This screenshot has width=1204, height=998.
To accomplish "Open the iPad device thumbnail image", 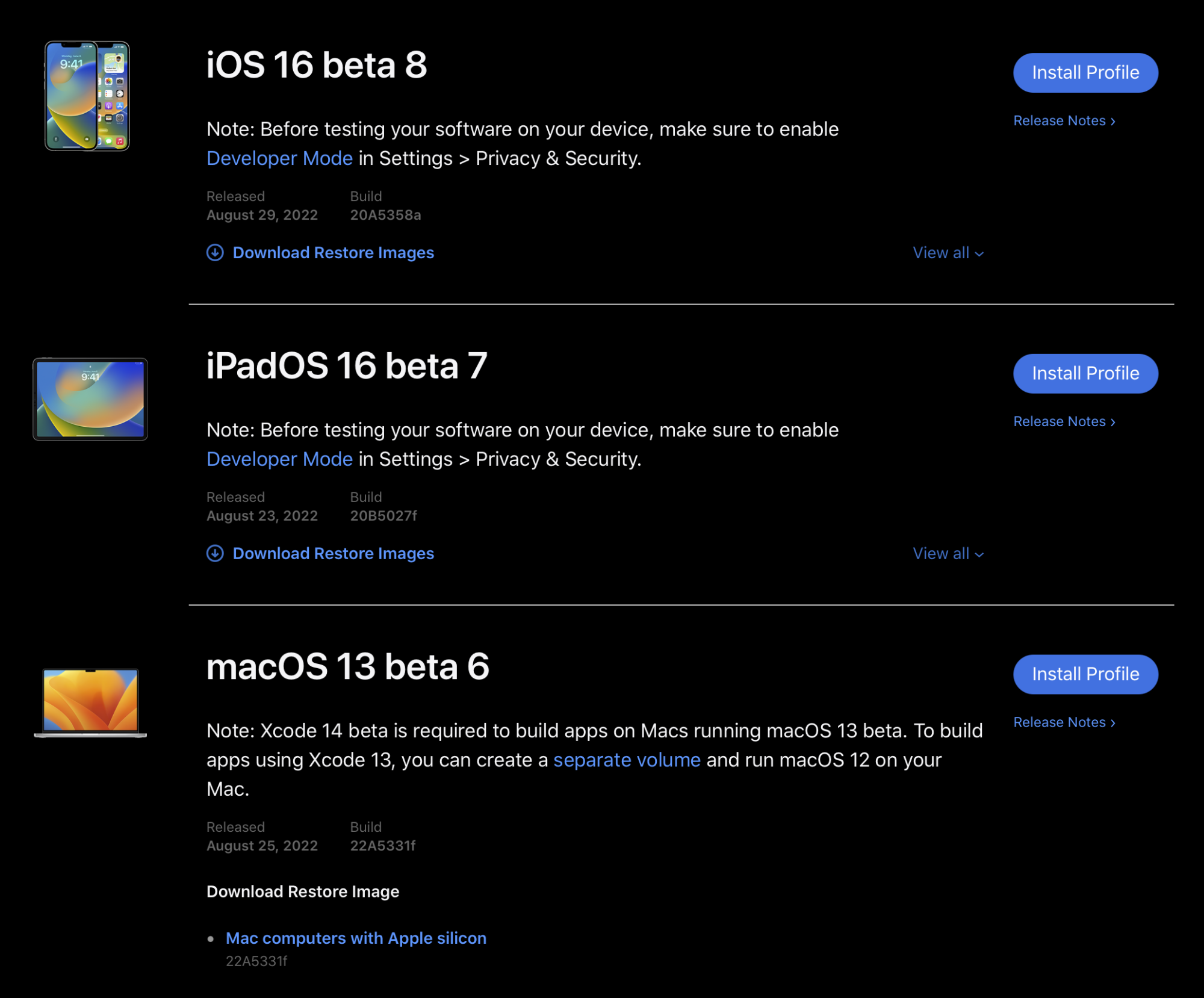I will coord(90,399).
